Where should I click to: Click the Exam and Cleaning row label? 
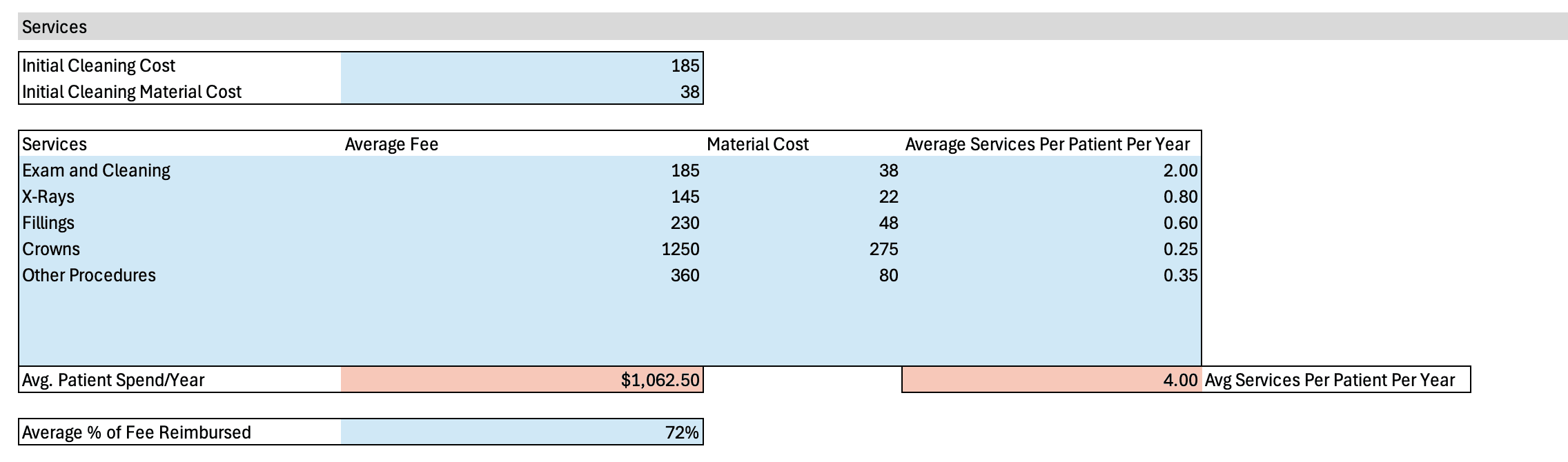click(x=96, y=171)
